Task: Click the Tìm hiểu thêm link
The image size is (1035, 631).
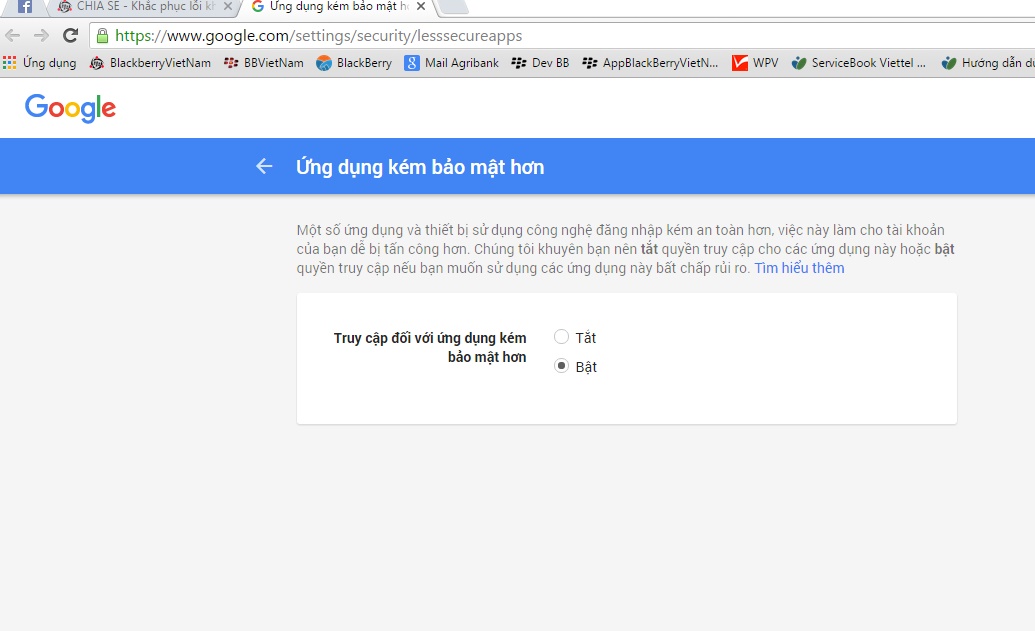Action: (x=799, y=268)
